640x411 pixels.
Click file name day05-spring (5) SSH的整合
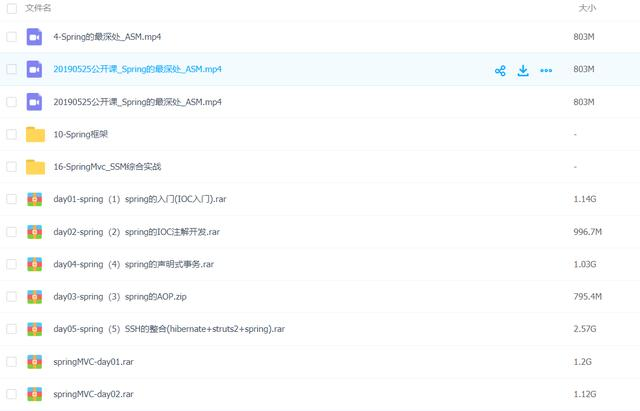point(169,329)
